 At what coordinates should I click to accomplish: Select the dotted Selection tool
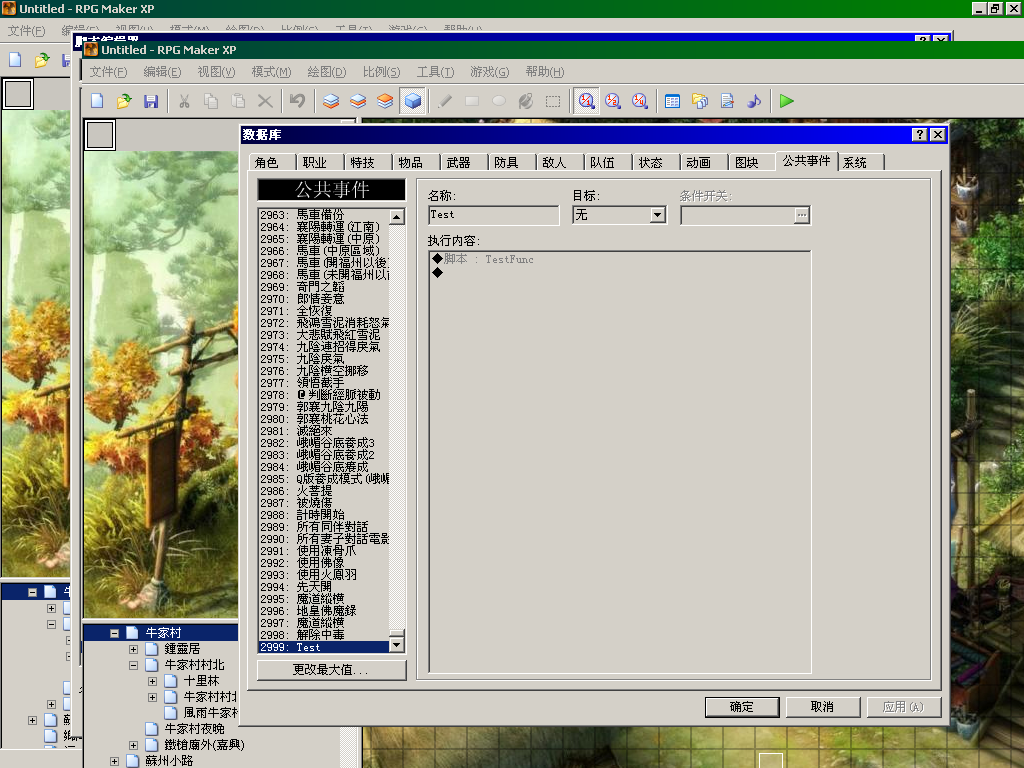552,101
